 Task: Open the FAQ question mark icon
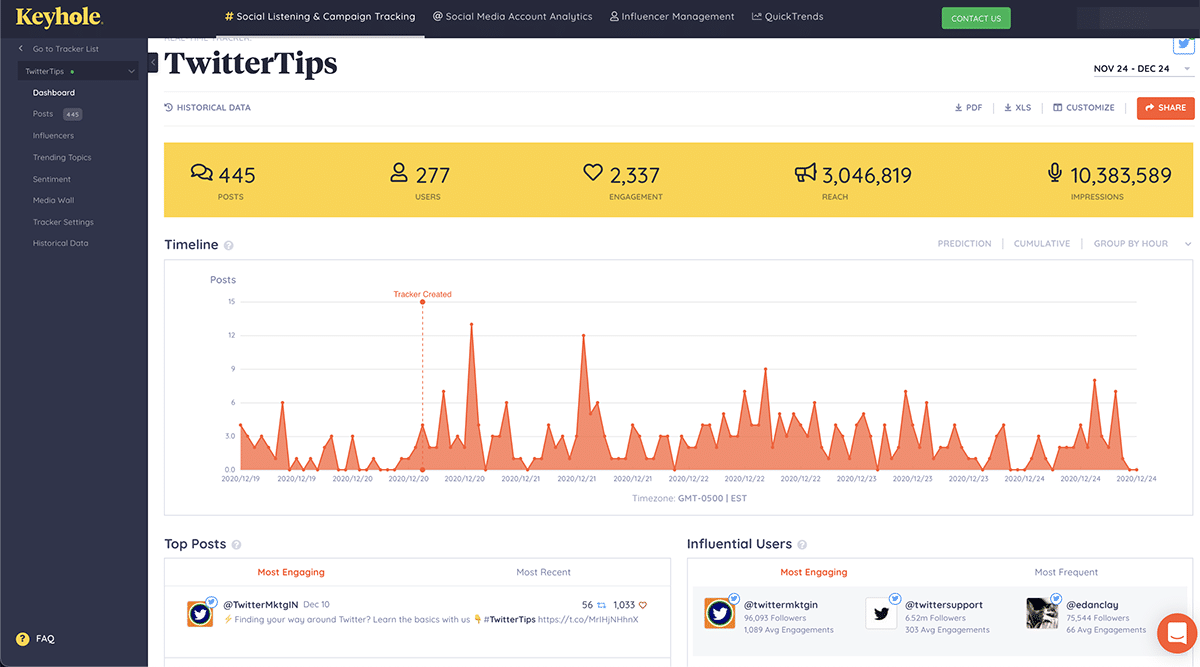[22, 639]
